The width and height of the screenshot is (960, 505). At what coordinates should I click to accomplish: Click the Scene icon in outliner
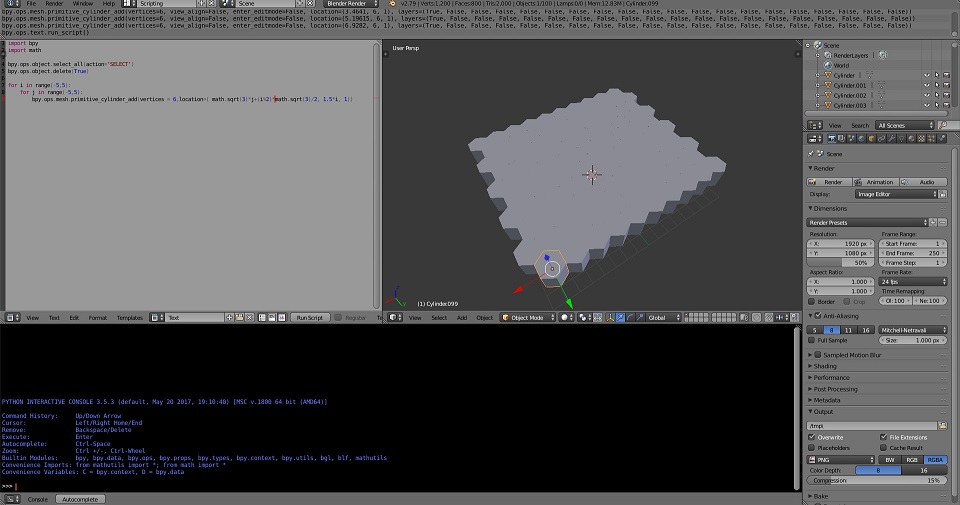point(817,45)
